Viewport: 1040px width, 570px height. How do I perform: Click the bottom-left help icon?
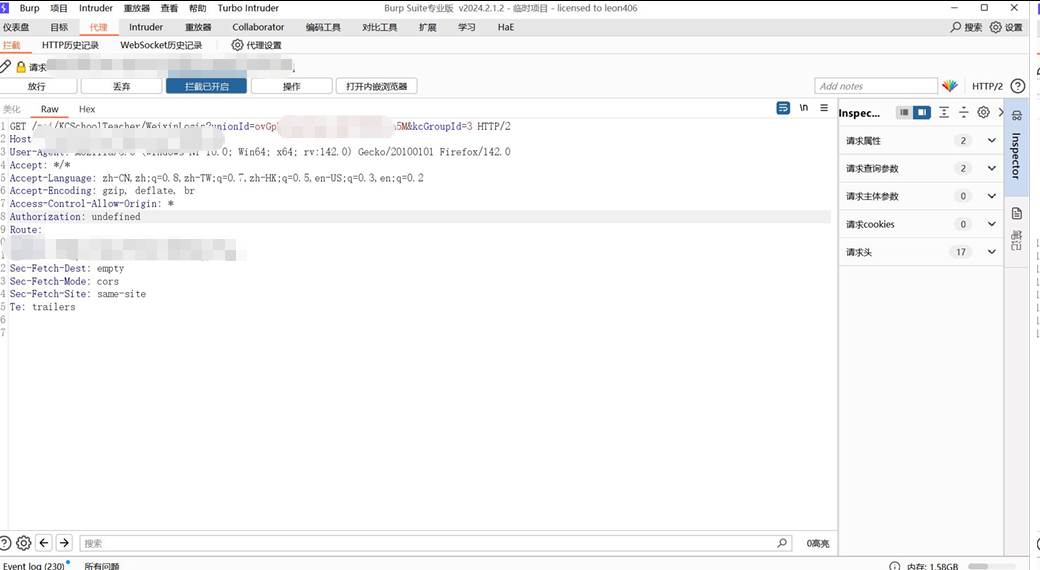point(5,543)
